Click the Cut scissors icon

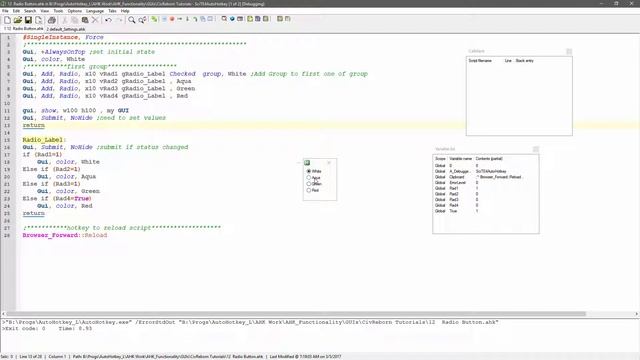tap(64, 20)
